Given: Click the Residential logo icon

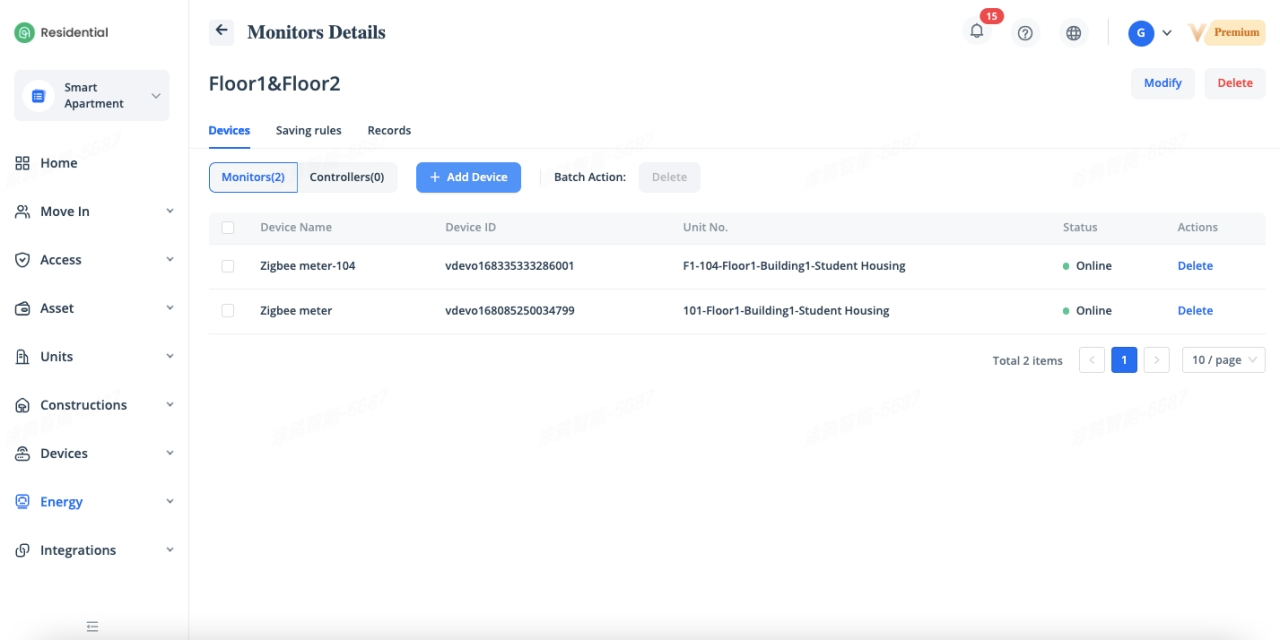Looking at the screenshot, I should point(24,33).
